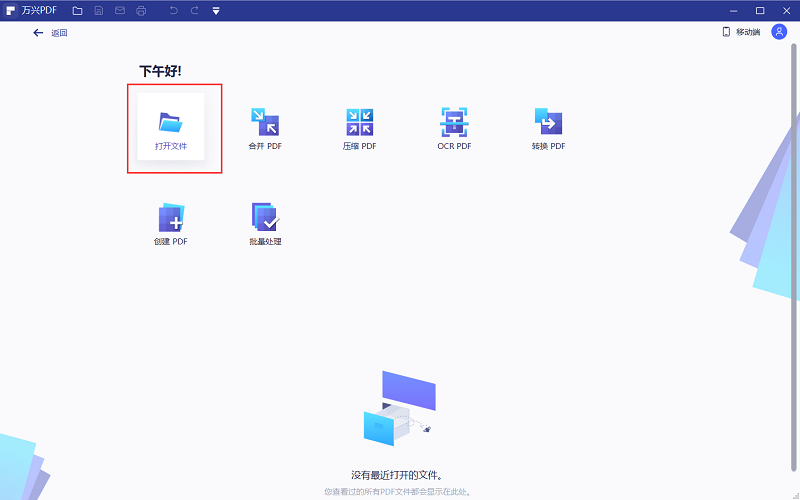Start the OCR PDF tool

454,127
